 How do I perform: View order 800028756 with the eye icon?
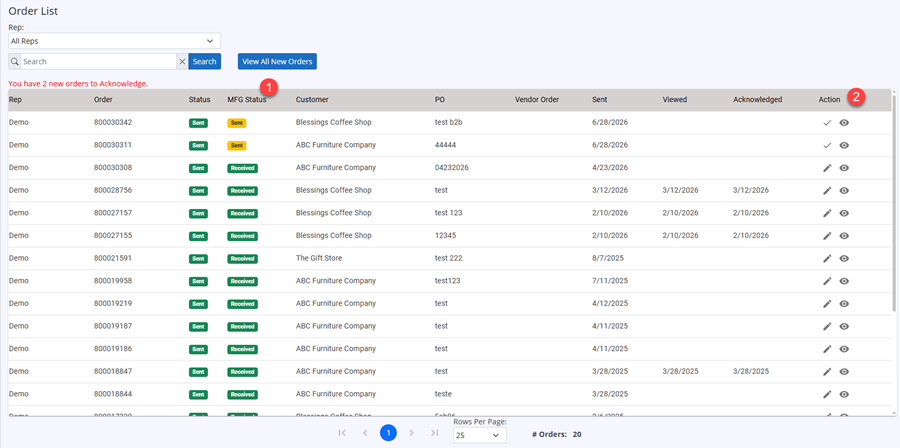(x=844, y=190)
